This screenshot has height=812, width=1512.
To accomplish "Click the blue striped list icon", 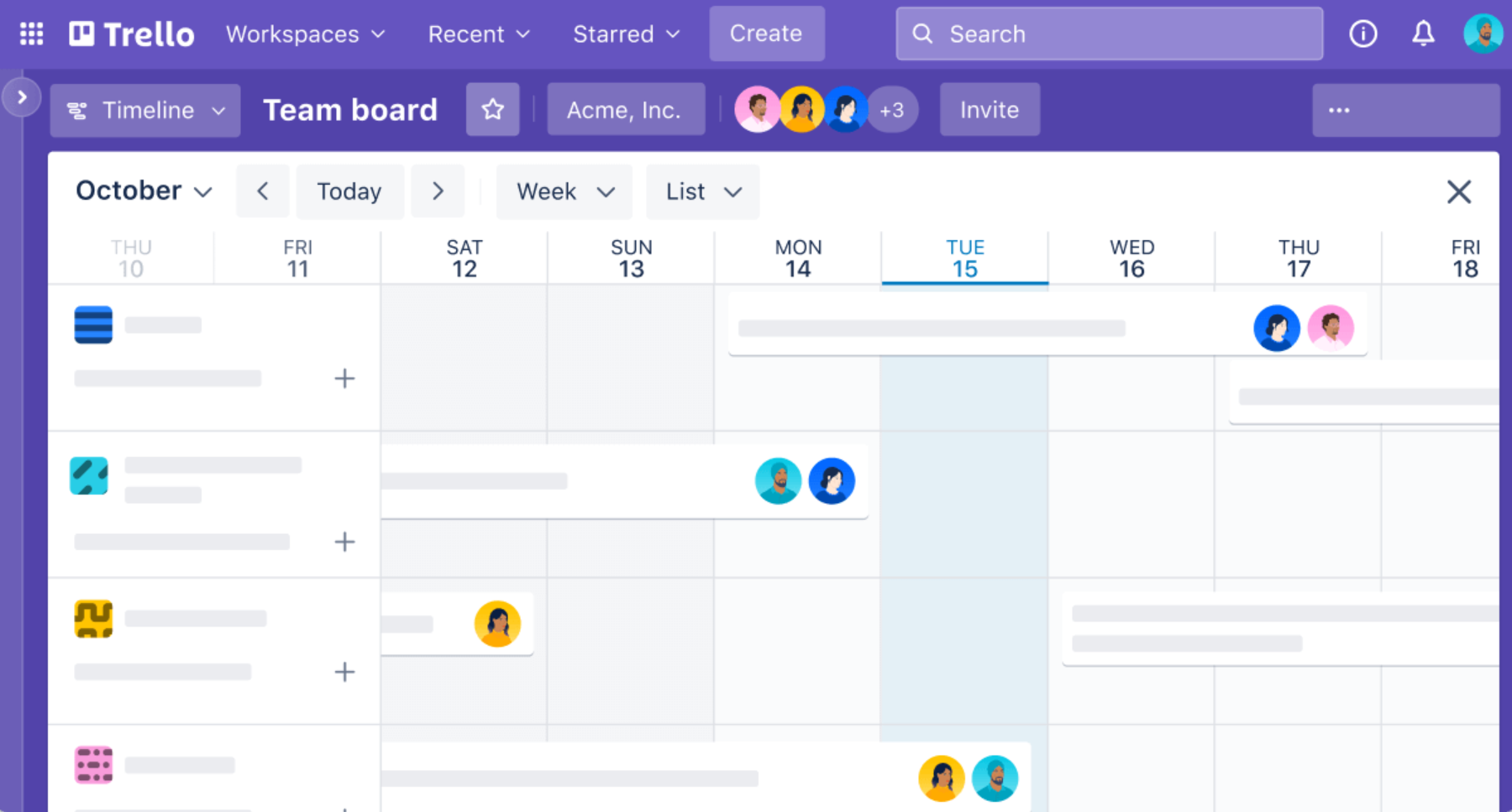I will point(93,325).
